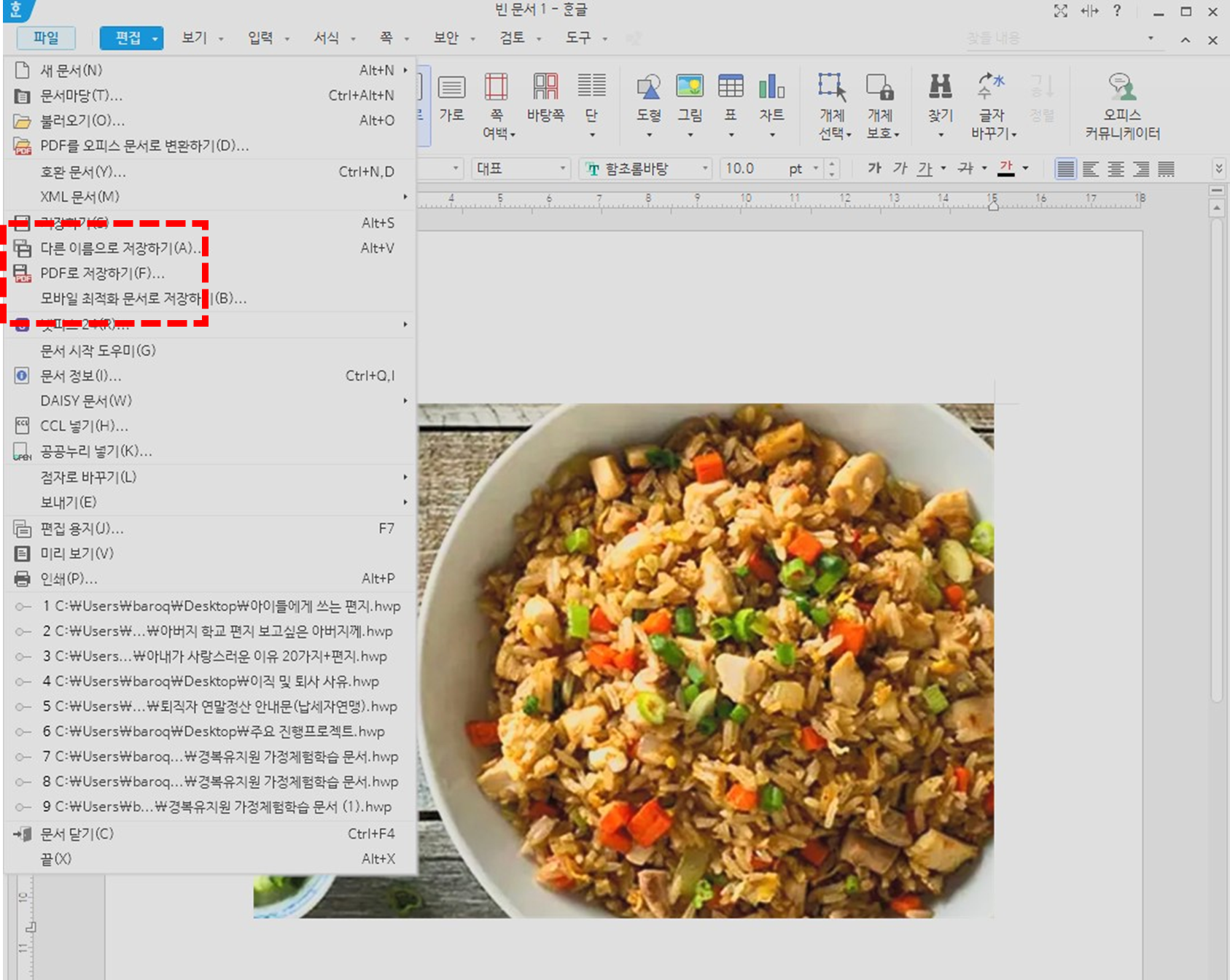
Task: Click the 바탕쪽 master page icon
Action: pos(545,98)
